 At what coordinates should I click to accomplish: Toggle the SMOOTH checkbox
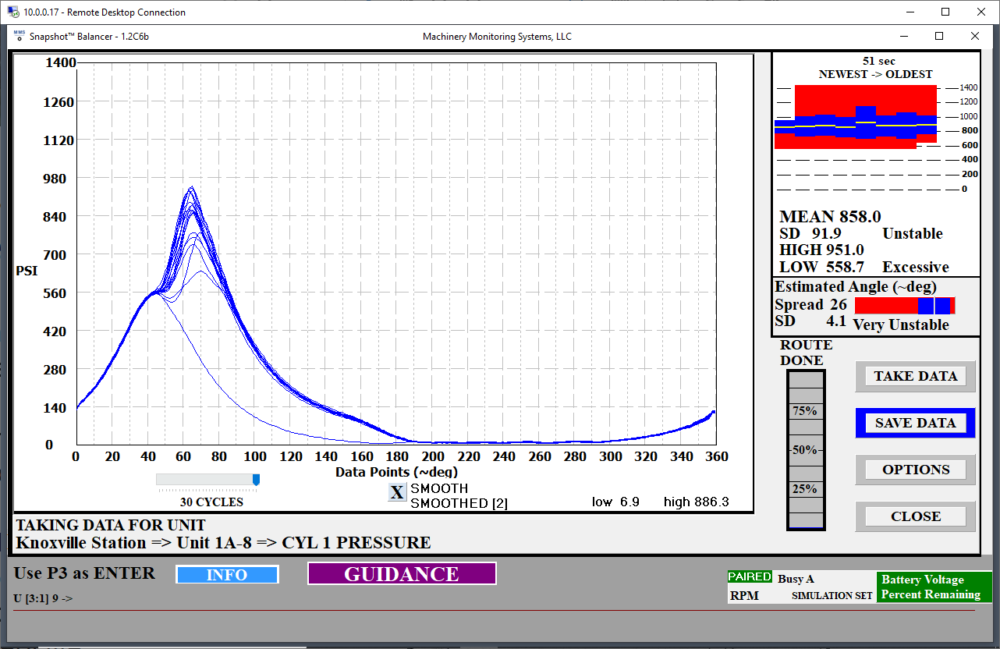[397, 494]
